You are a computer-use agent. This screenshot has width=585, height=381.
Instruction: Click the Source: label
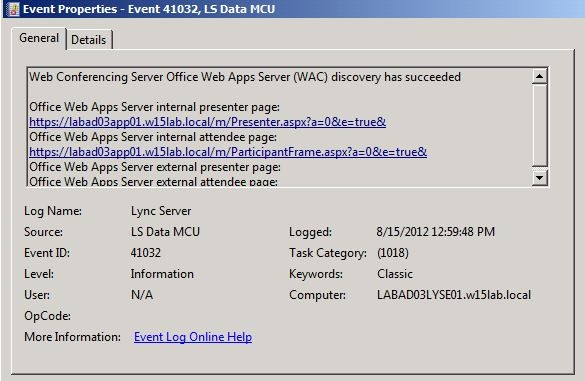[43, 232]
